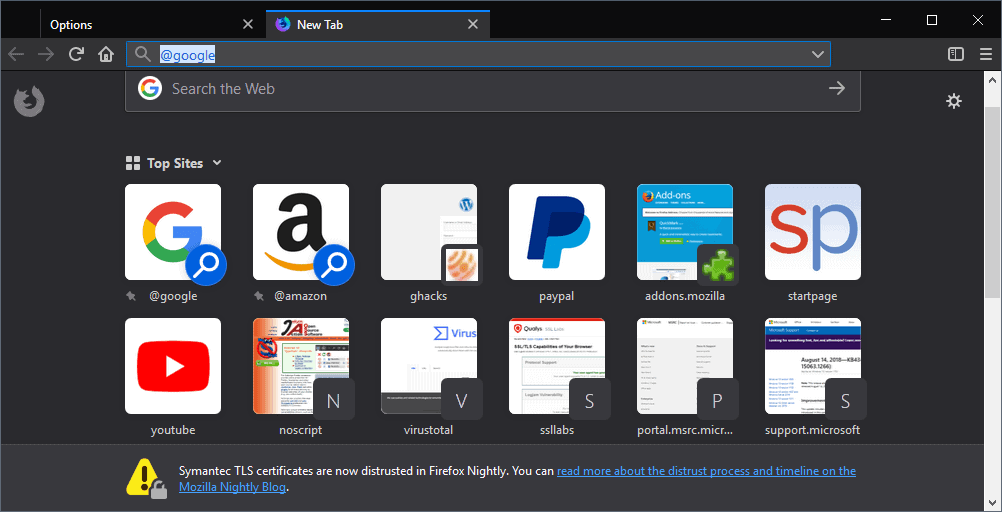Open the home page icon
This screenshot has width=1002, height=512.
pyautogui.click(x=105, y=54)
